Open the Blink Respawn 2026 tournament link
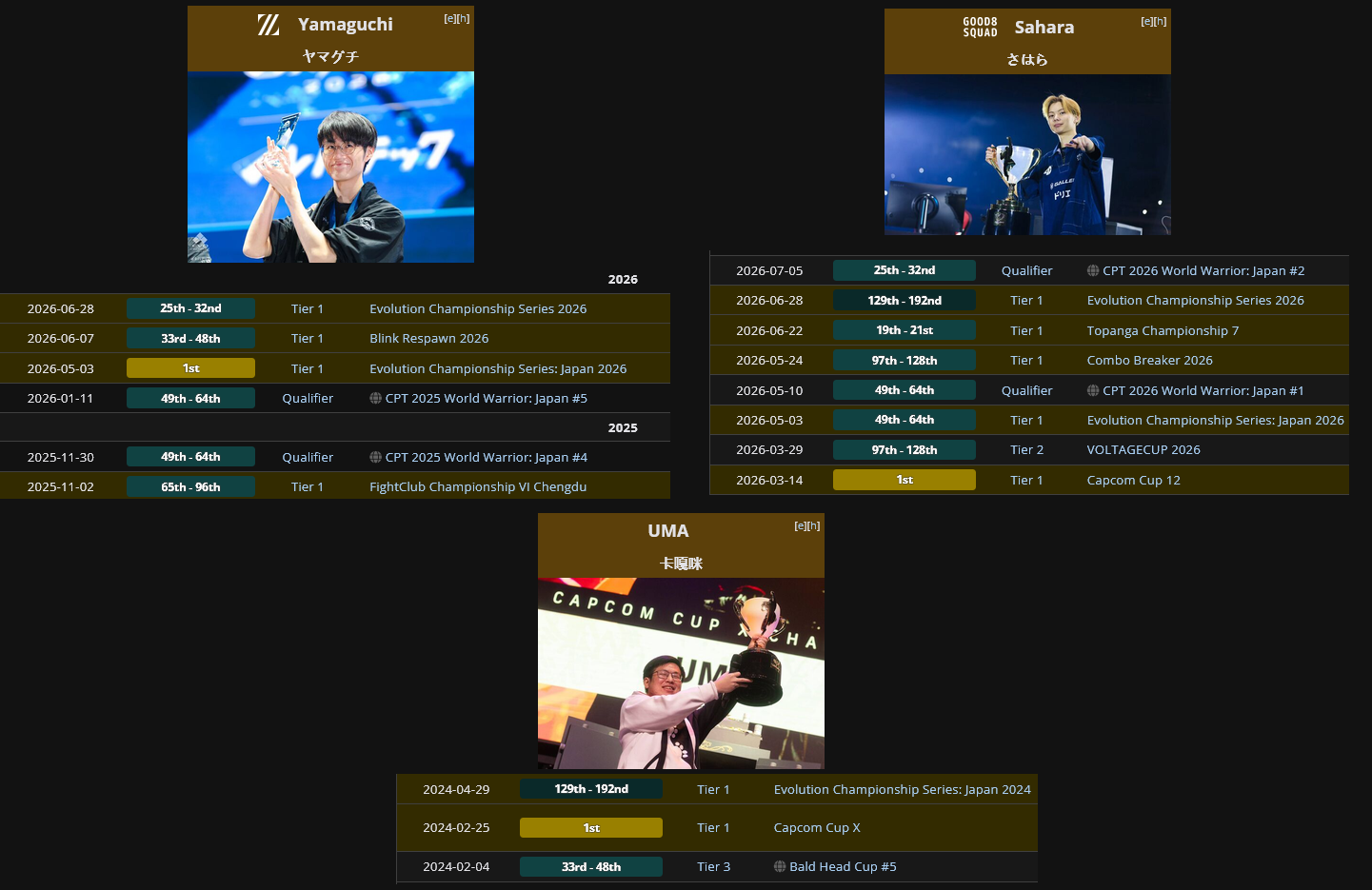This screenshot has width=1372, height=890. coord(429,338)
